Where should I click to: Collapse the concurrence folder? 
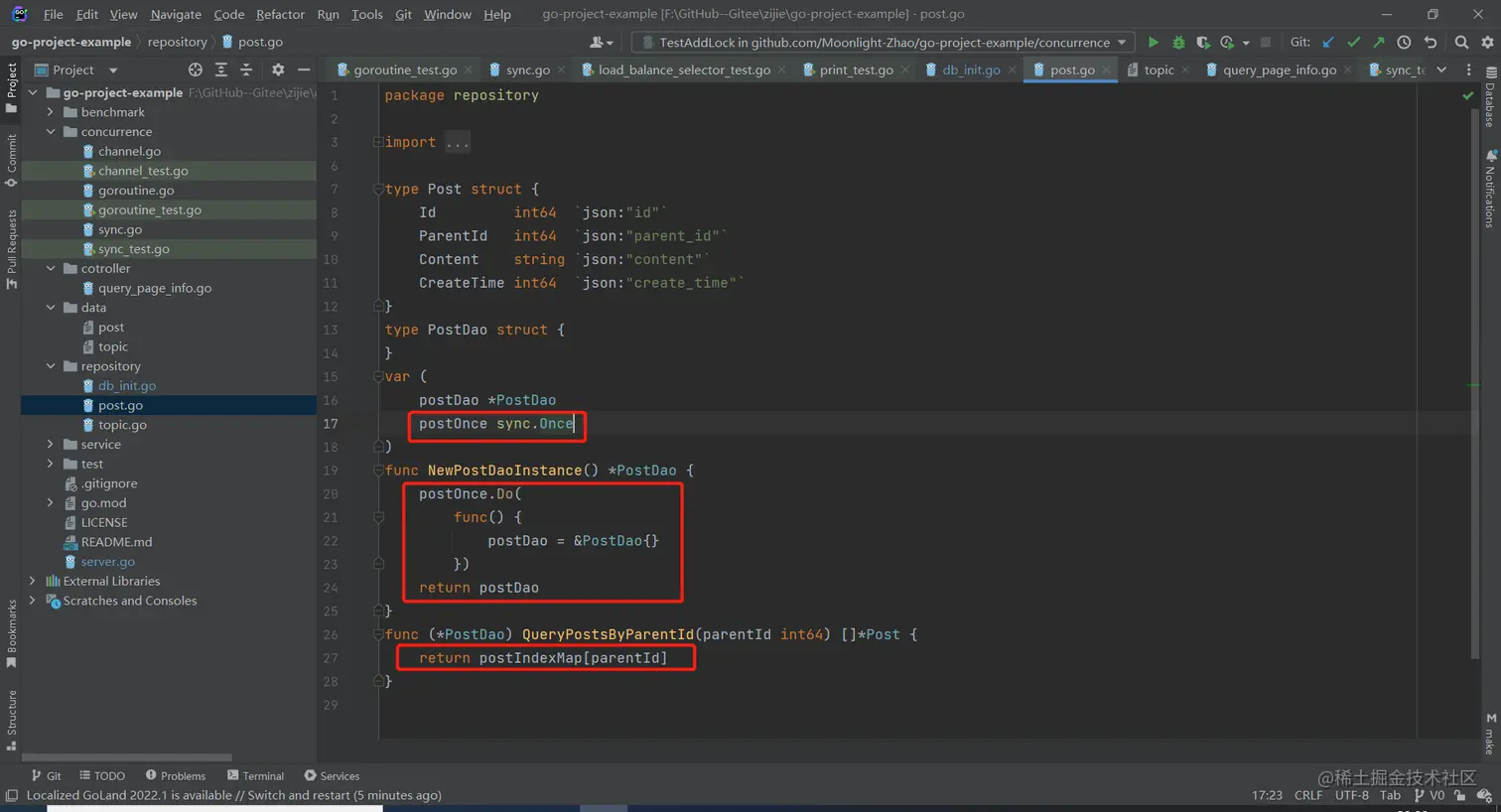click(x=51, y=132)
